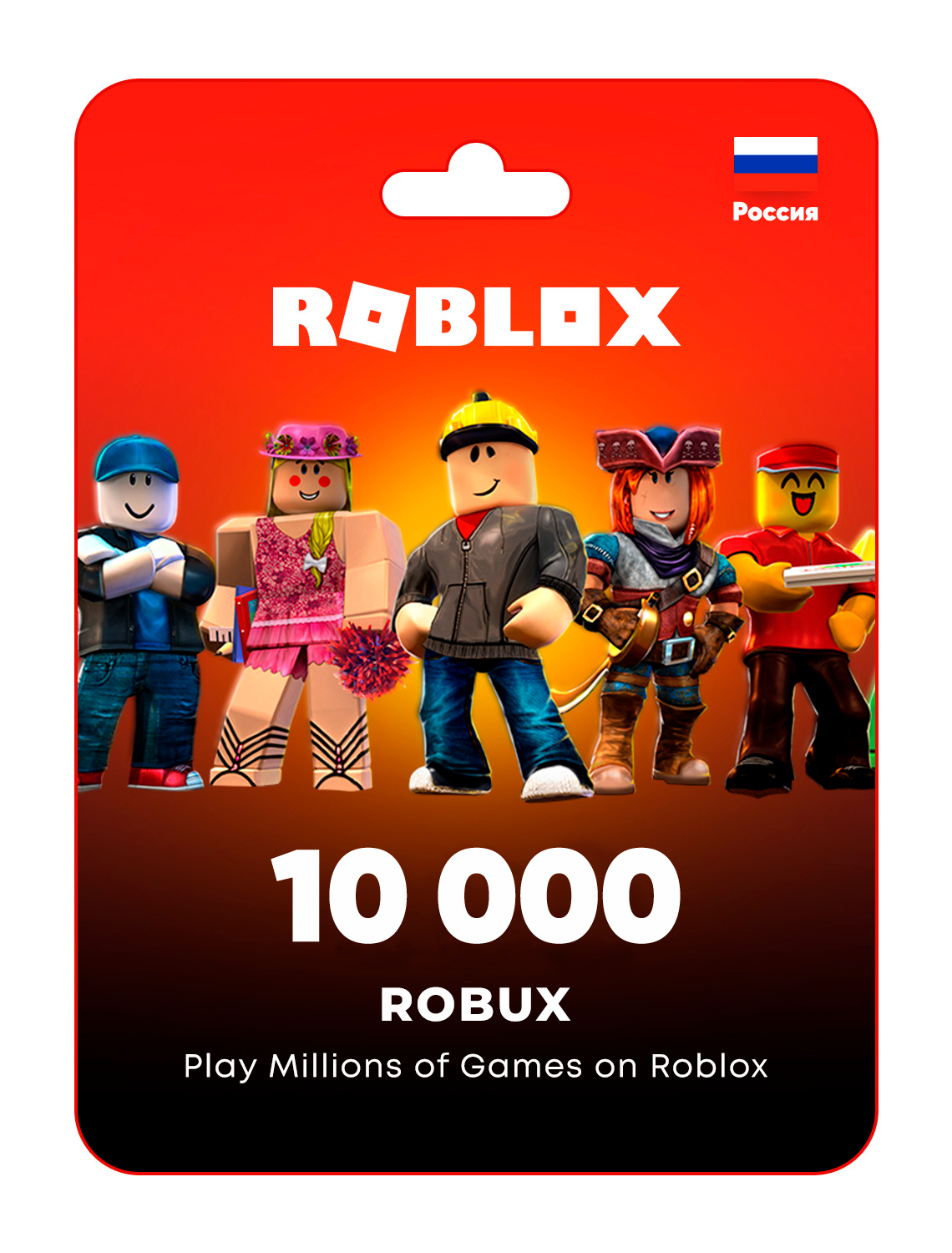Click Play Millions of Games on Roblox
This screenshot has width=952, height=1253.
tap(476, 1067)
